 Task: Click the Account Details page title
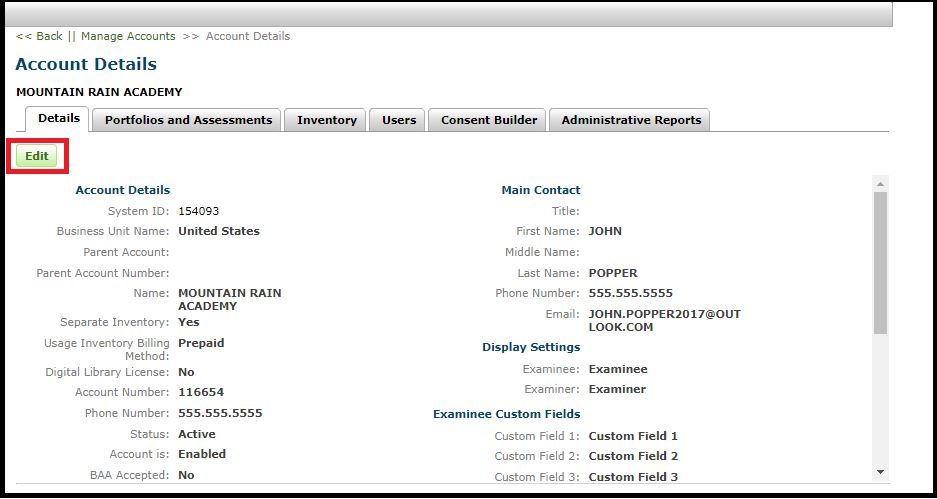click(x=86, y=64)
